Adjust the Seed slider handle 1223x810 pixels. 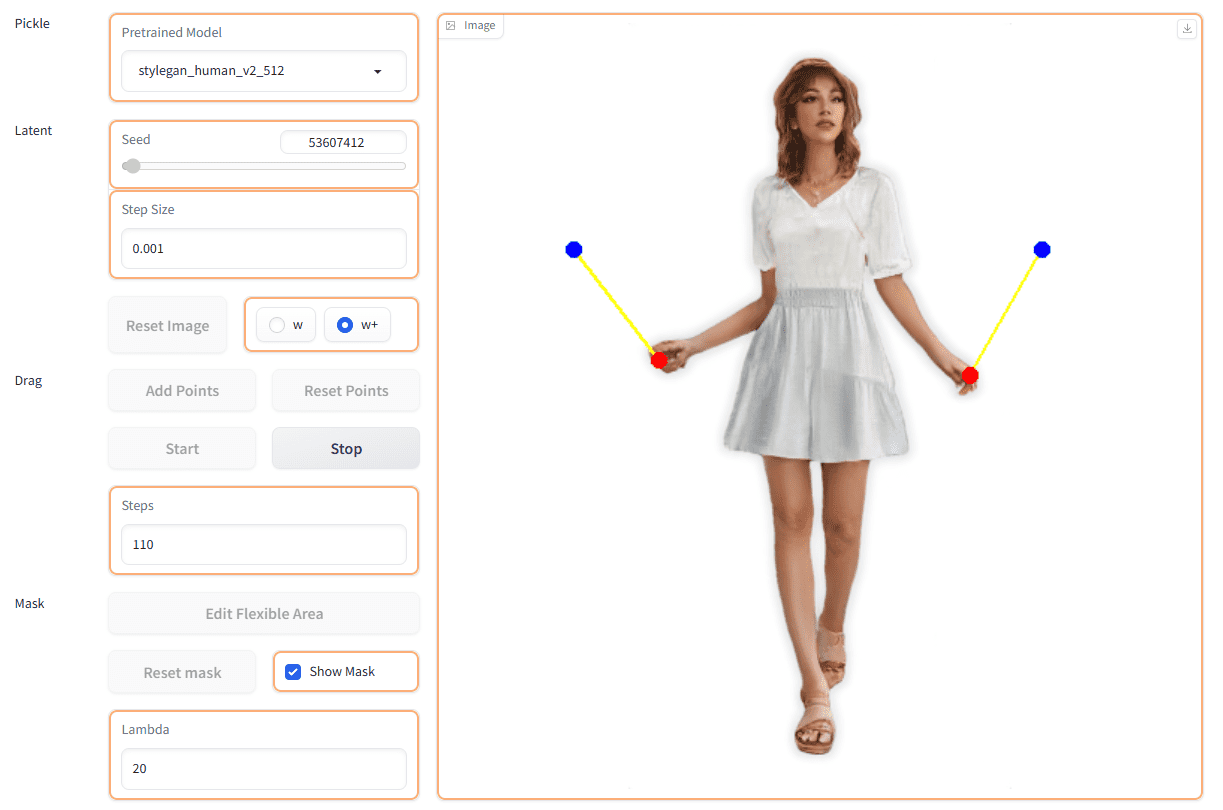tap(132, 166)
